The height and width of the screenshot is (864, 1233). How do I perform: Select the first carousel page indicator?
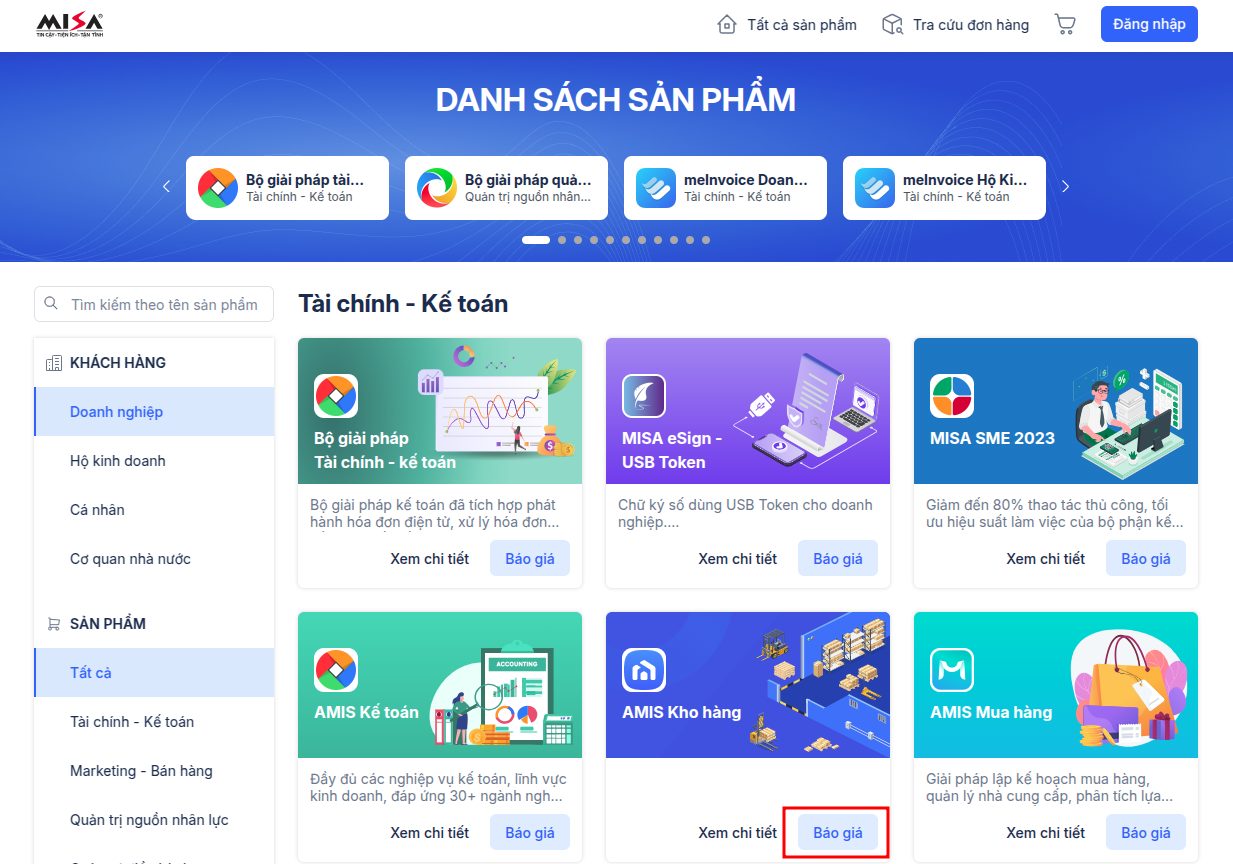pyautogui.click(x=536, y=240)
